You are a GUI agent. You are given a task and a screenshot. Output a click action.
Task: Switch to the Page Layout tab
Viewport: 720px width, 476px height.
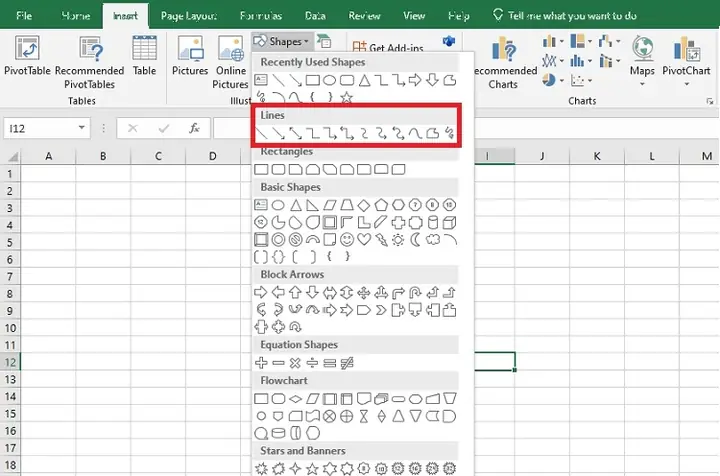189,16
